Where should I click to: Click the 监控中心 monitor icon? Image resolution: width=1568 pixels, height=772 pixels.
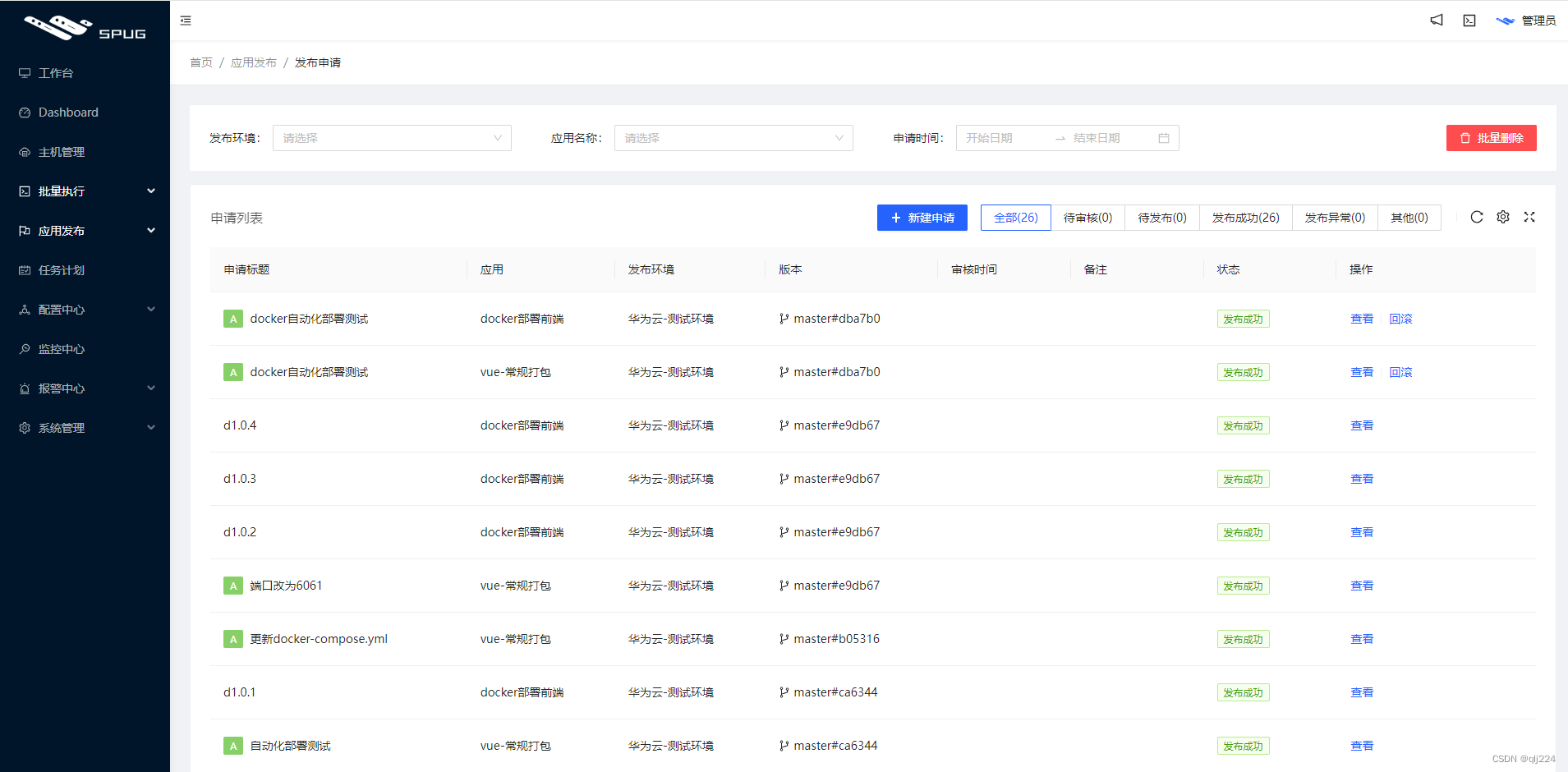pos(25,349)
